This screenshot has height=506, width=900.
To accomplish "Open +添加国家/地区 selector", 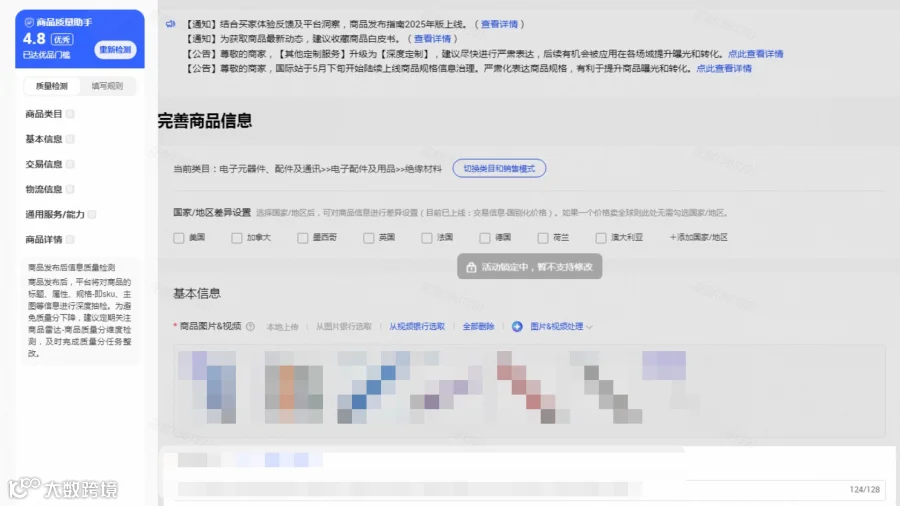I will pyautogui.click(x=699, y=237).
